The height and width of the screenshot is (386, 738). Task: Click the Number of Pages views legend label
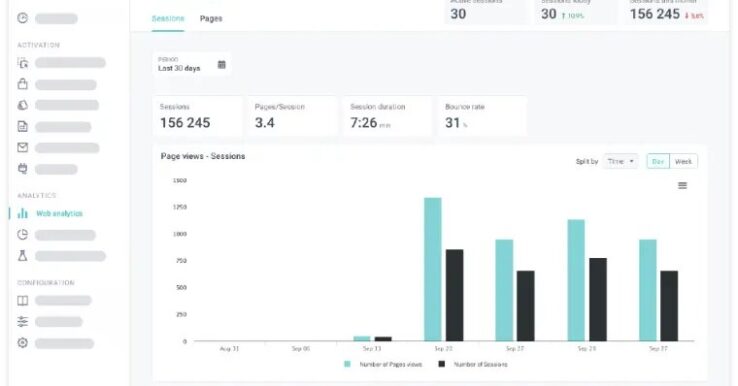pos(391,364)
